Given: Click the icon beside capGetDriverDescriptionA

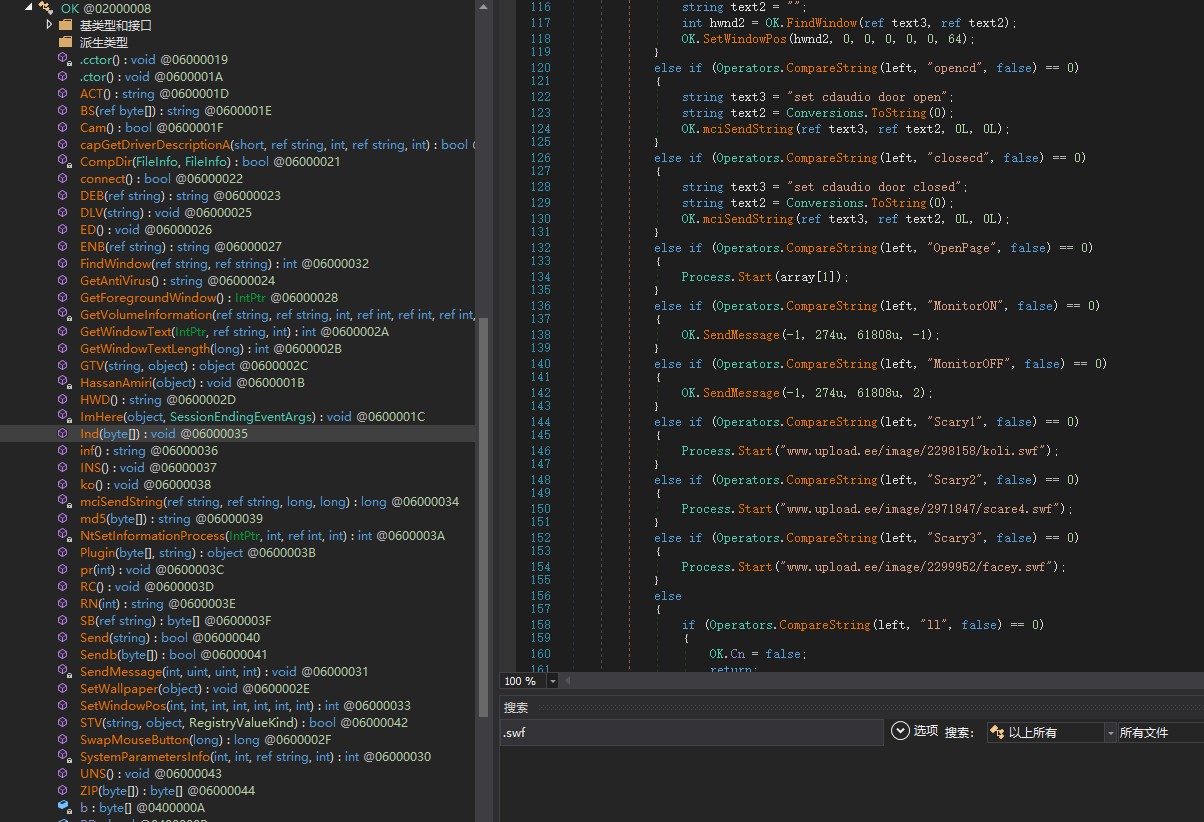Looking at the screenshot, I should (64, 144).
